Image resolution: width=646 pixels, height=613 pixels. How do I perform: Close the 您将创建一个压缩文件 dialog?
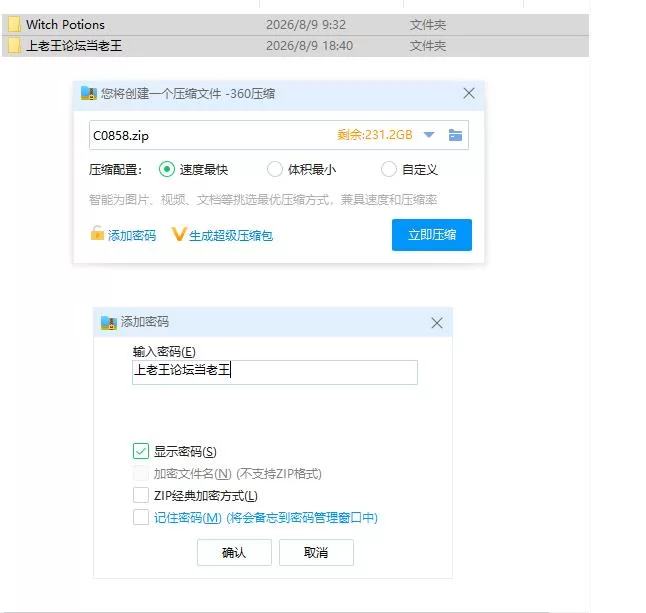pos(469,93)
